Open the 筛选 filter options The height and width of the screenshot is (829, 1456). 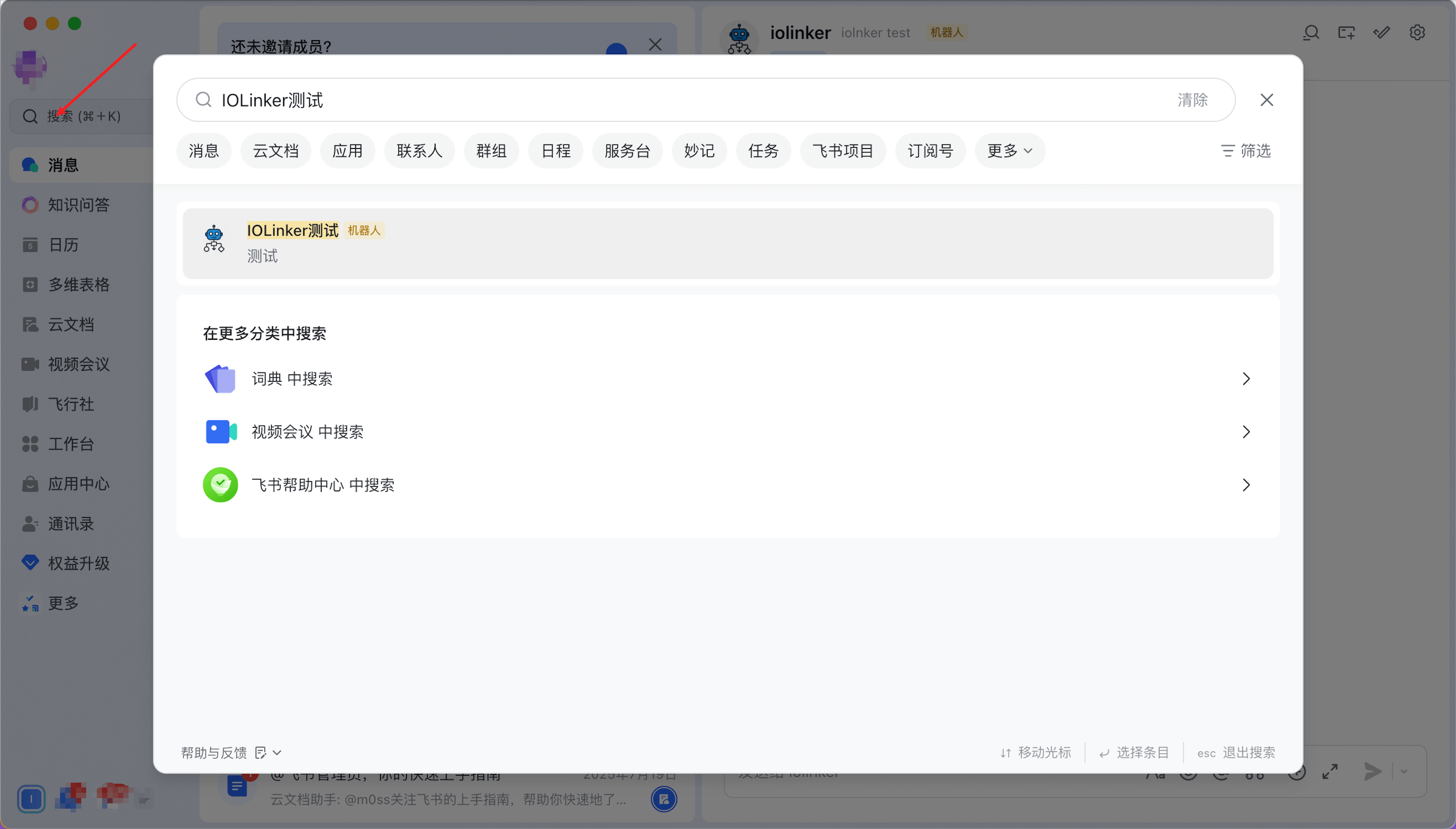click(1246, 151)
